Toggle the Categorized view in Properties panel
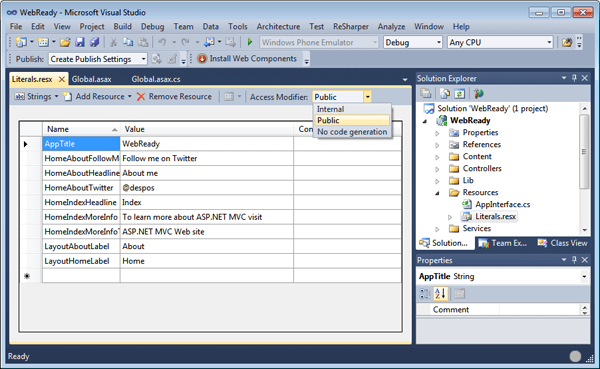 (425, 294)
